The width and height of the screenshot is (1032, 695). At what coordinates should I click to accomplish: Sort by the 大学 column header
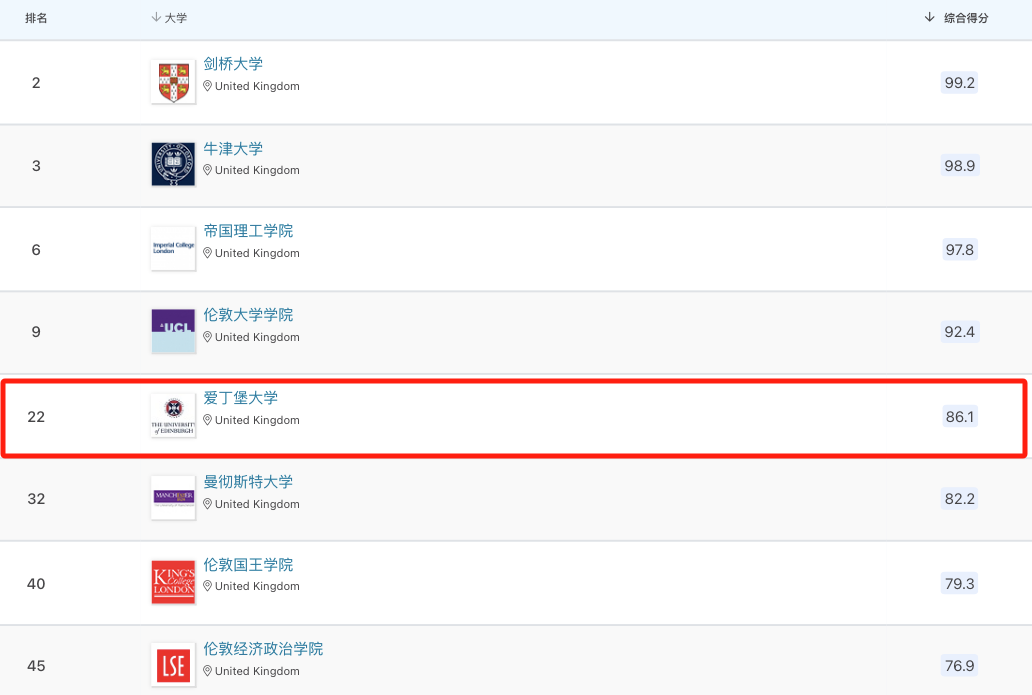point(169,18)
